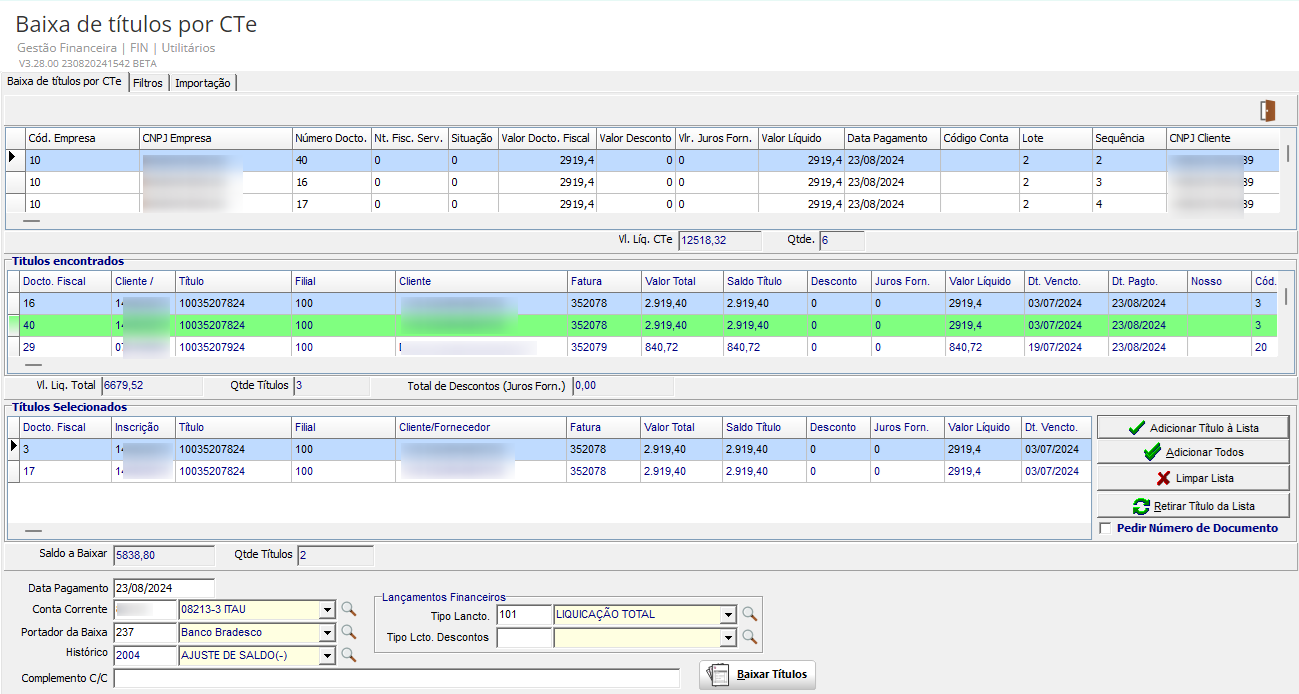Open lookup for Tipo Lancto.
The height and width of the screenshot is (694, 1299).
coord(748,614)
